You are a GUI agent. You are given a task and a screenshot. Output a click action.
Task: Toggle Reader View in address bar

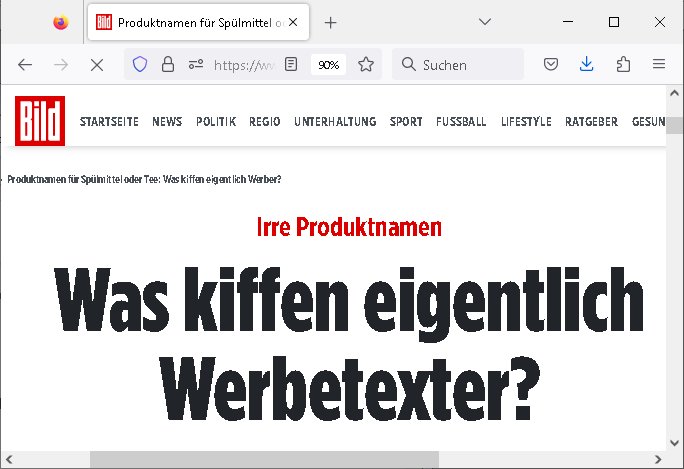click(291, 64)
